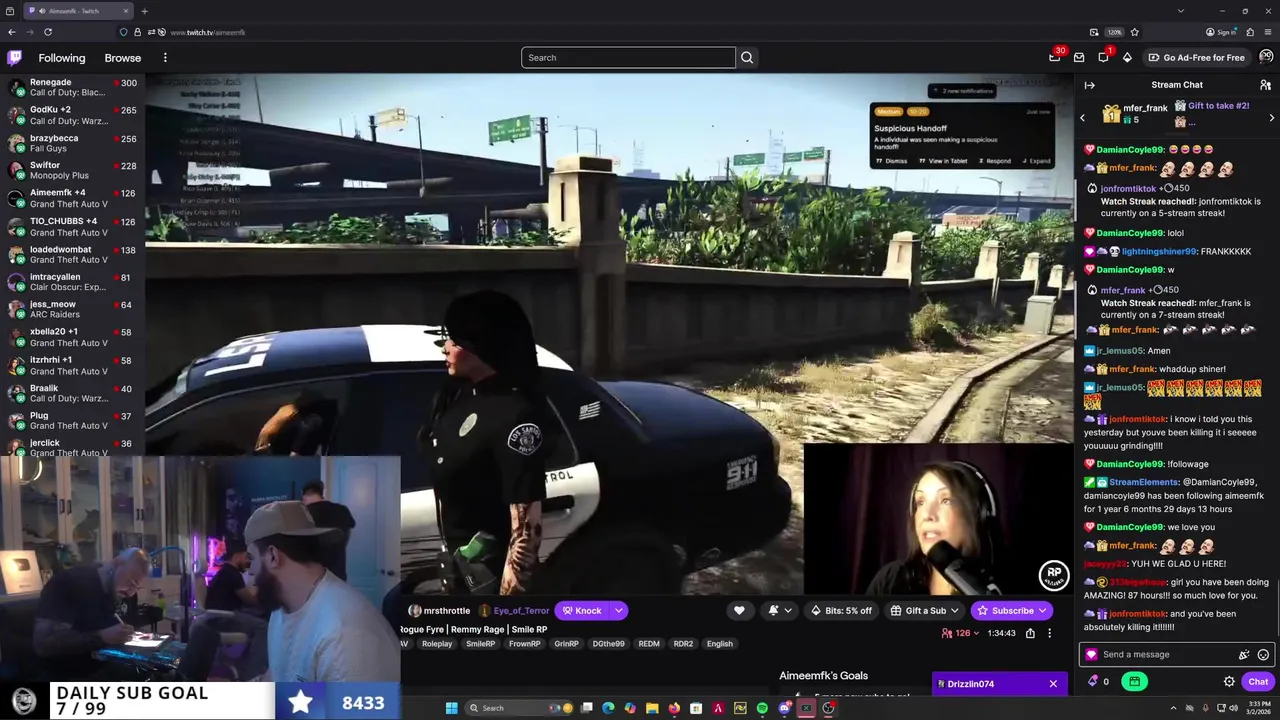Click the green rewards box icon under chat
1280x720 pixels.
click(x=1134, y=682)
